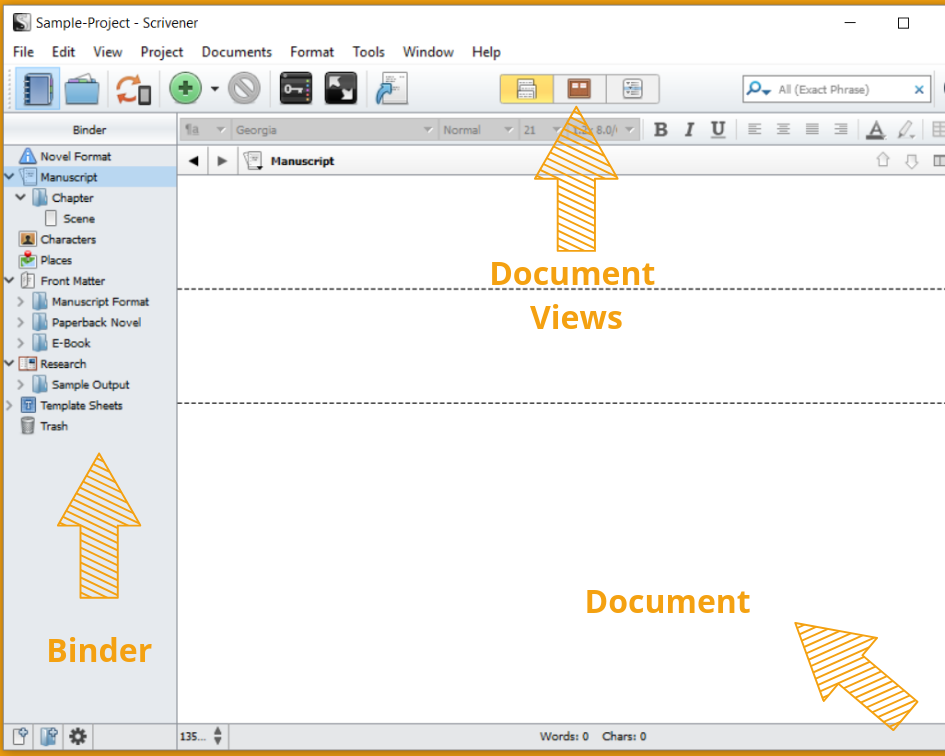
Task: Pick the text color tool
Action: click(876, 130)
